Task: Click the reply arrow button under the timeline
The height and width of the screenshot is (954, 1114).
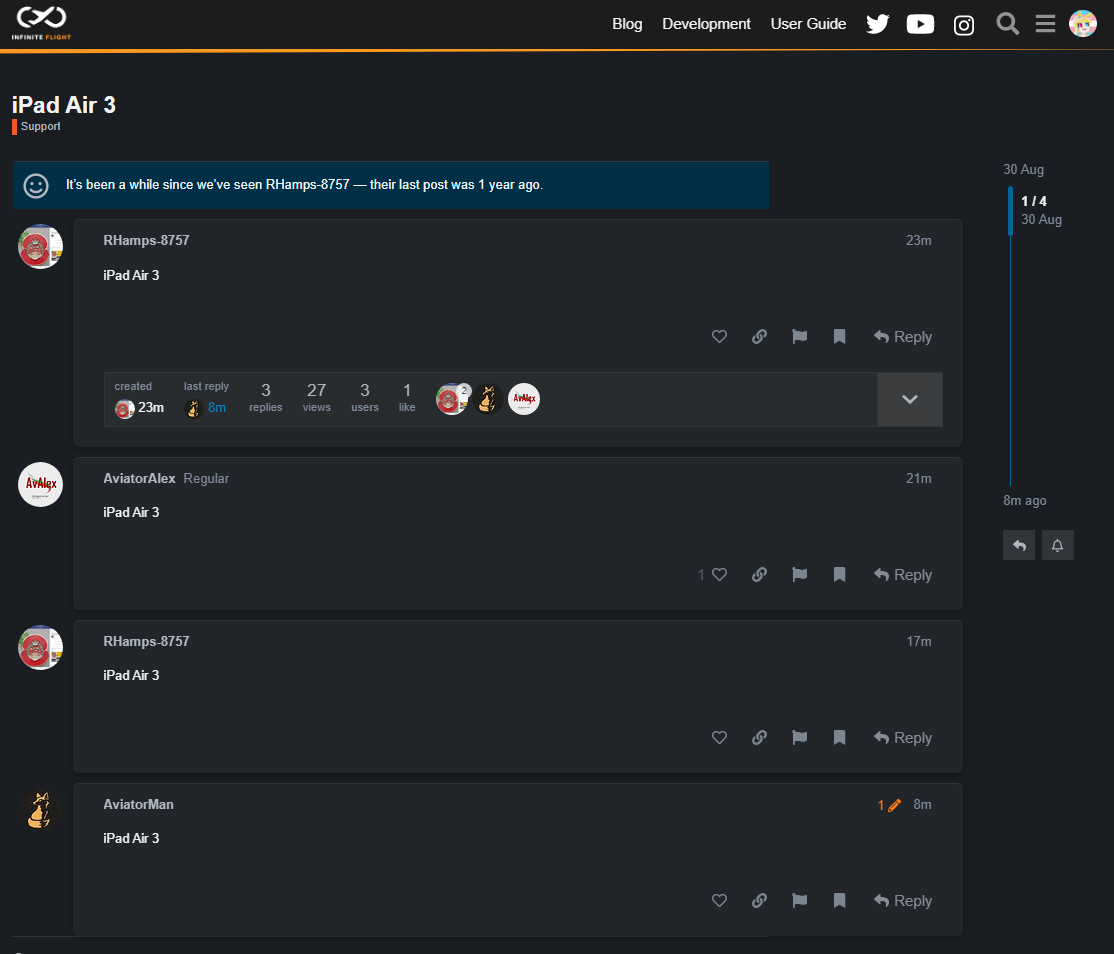Action: point(1018,545)
